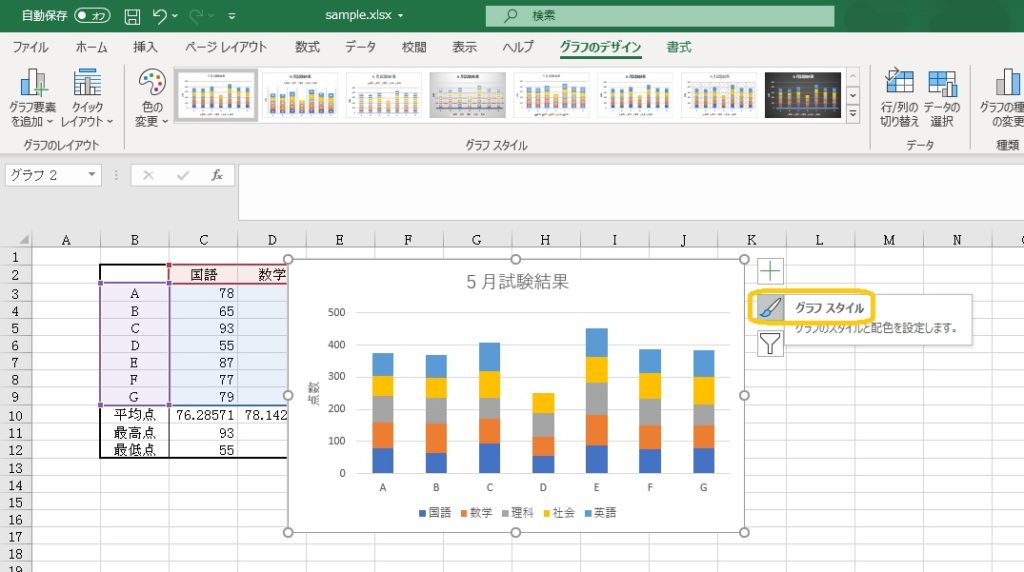Toggle the 自動保存 switch
This screenshot has width=1024, height=572.
[x=92, y=16]
